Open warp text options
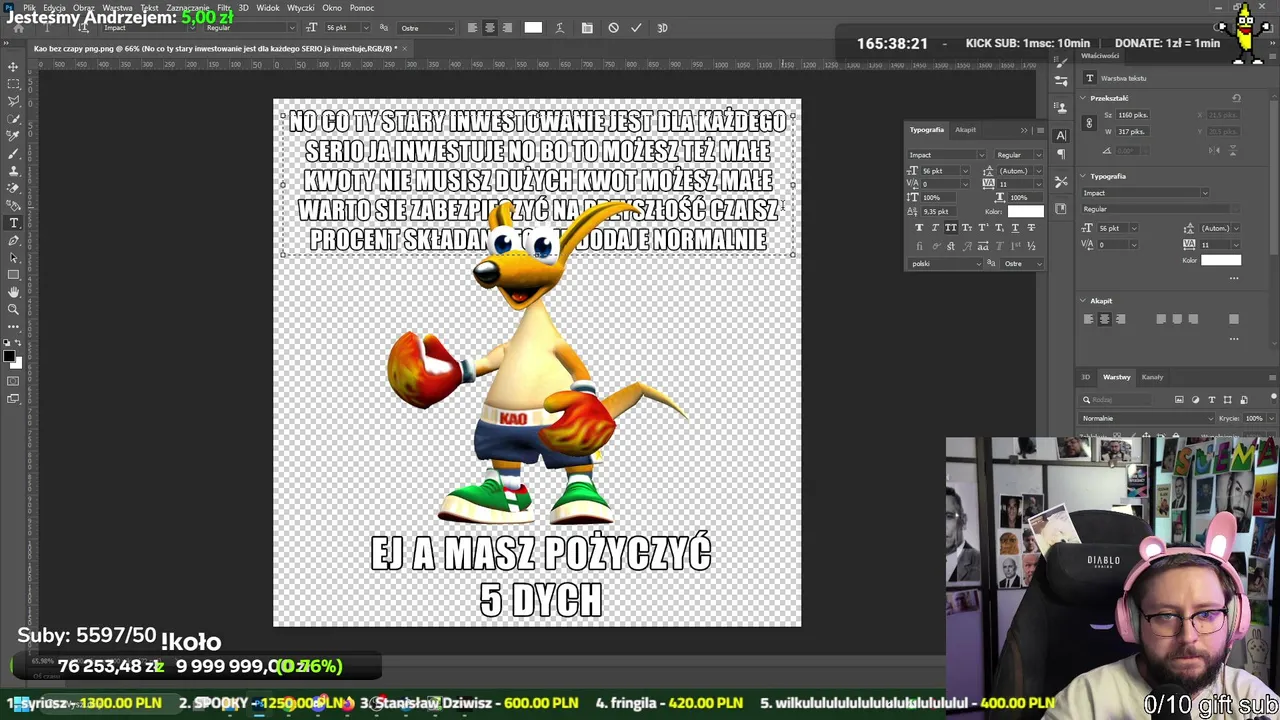This screenshot has height=720, width=1280. pos(559,28)
